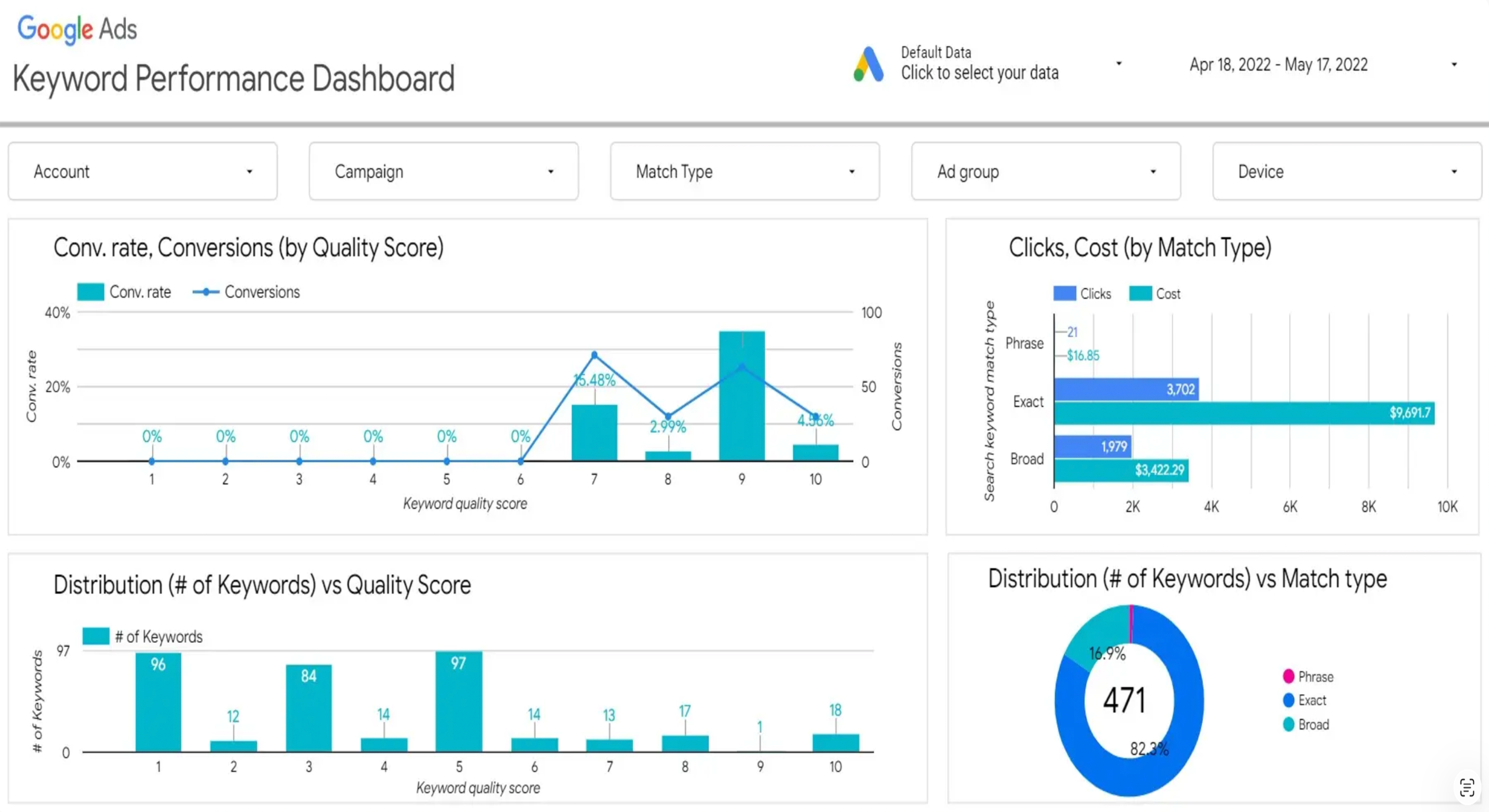Click the Broad legend dot in donut chart
Screen dimensions: 1489x812
[1289, 725]
